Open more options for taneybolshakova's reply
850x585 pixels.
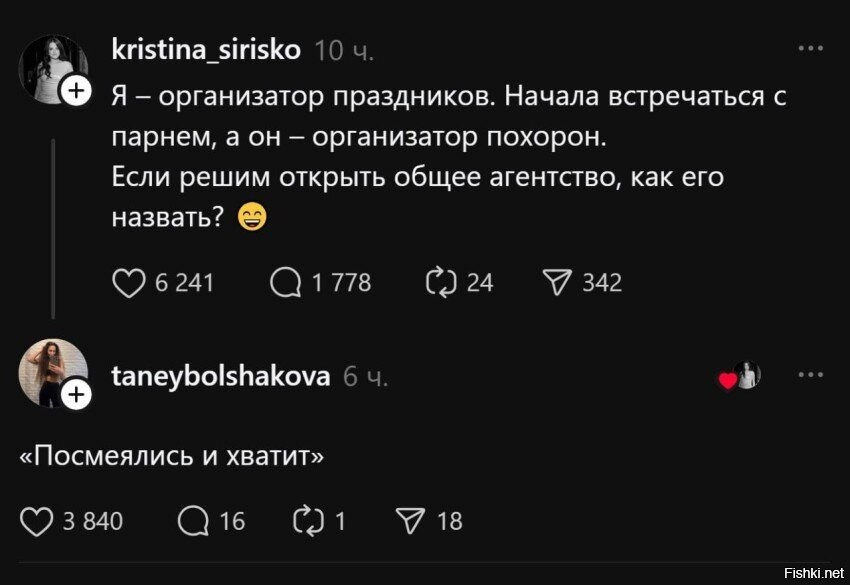point(809,376)
